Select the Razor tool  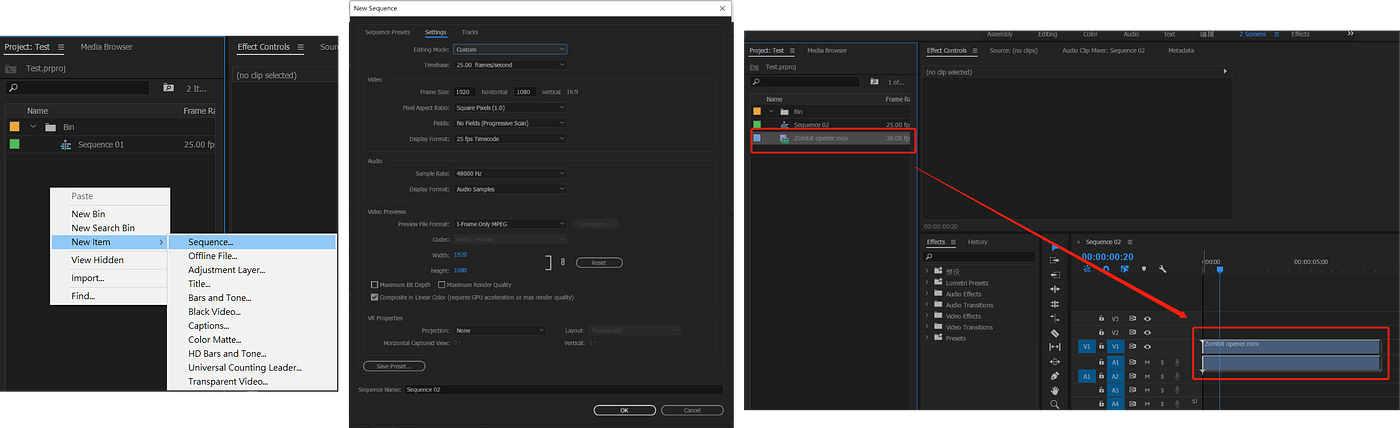[1055, 333]
